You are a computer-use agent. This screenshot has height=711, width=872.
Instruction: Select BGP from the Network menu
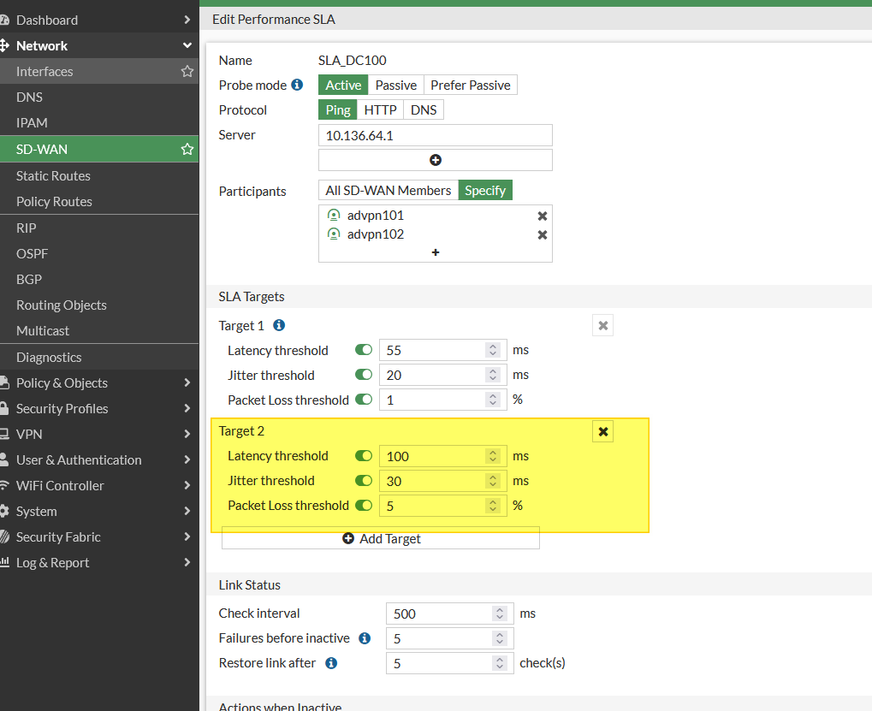pos(29,279)
